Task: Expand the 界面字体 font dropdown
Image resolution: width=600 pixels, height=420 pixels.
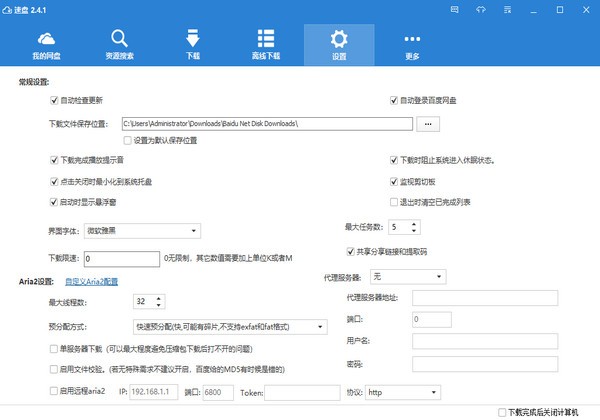Action: pyautogui.click(x=144, y=232)
